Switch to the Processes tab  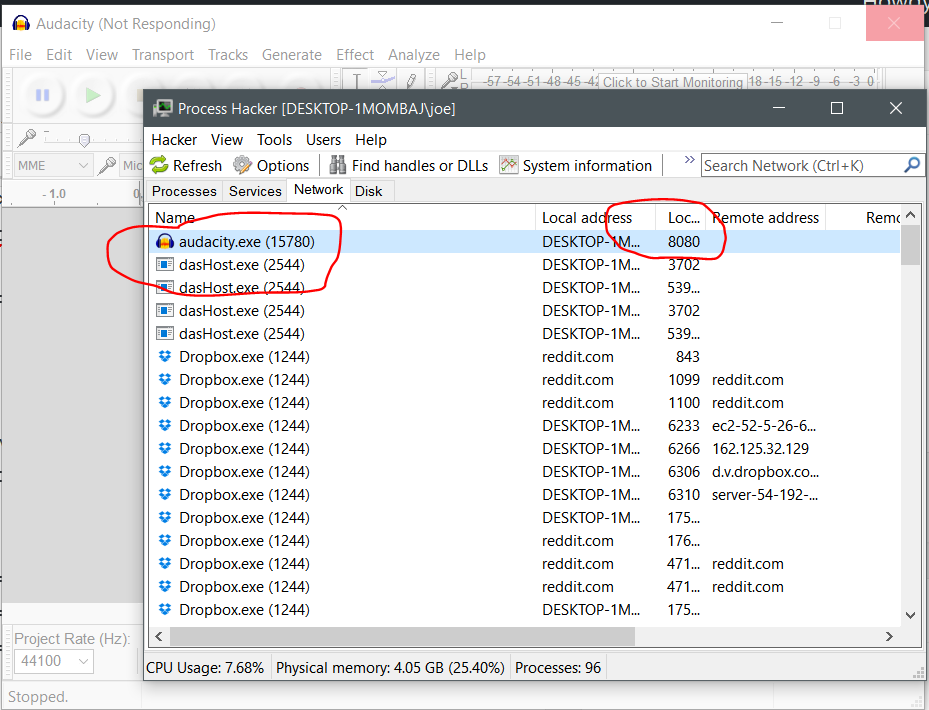coord(184,191)
